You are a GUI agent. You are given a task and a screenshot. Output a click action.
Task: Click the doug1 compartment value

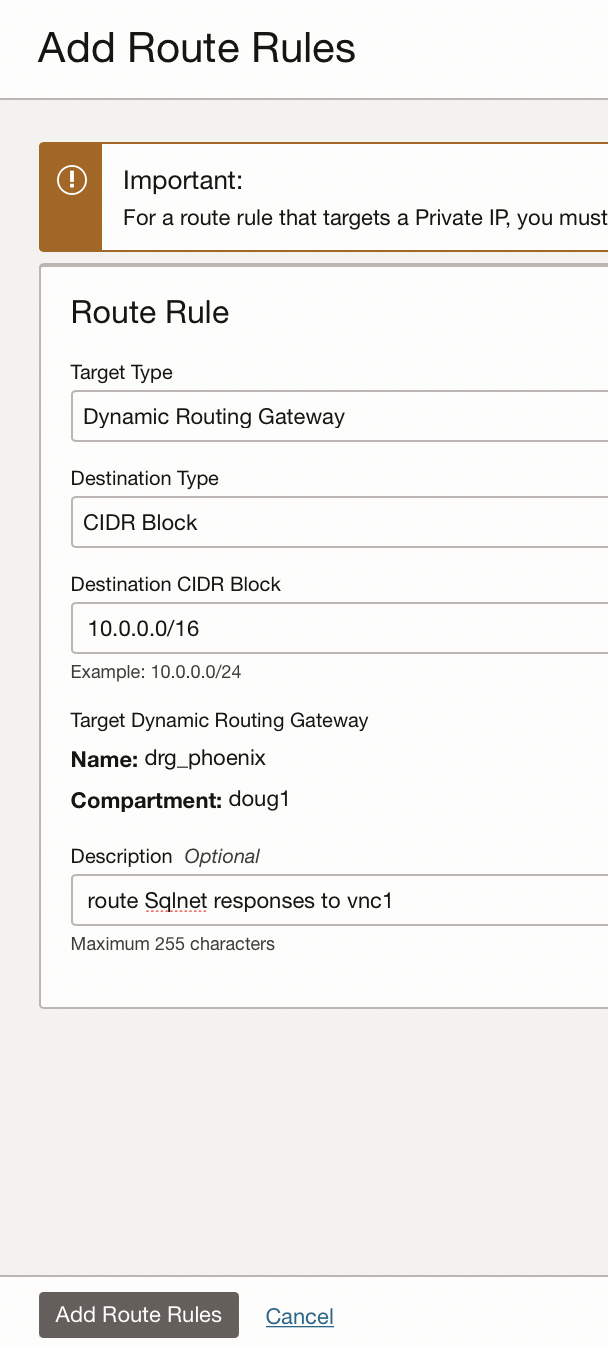(x=259, y=800)
